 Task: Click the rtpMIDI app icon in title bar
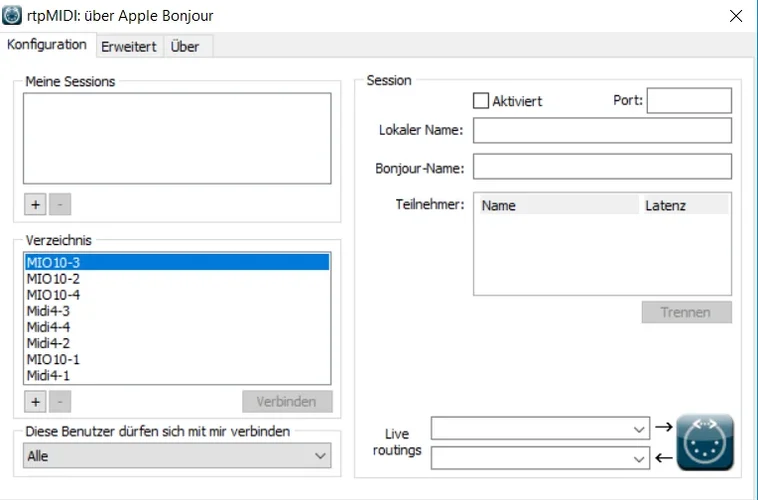[12, 15]
